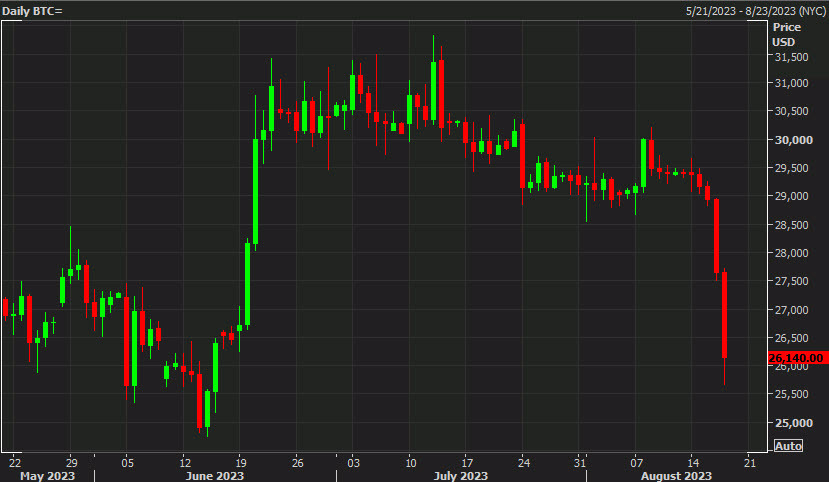Click the 29,000 price axis label
829x482 pixels.
[791, 196]
